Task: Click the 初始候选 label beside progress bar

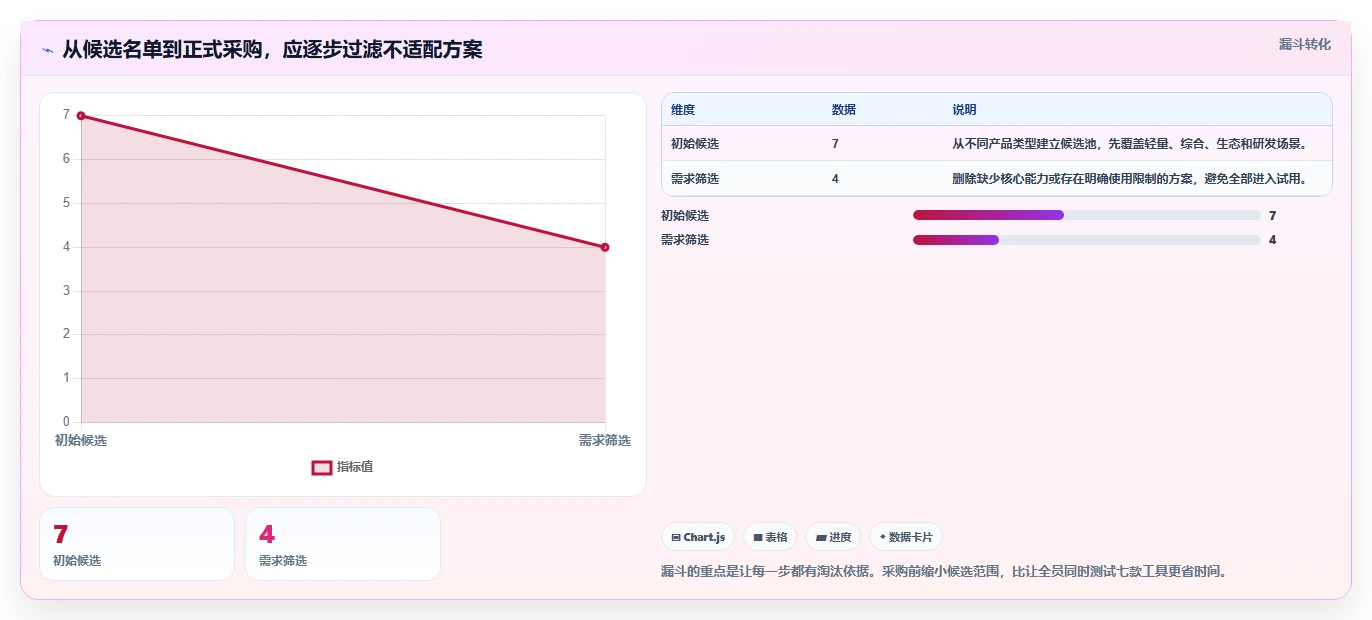Action: (x=685, y=215)
